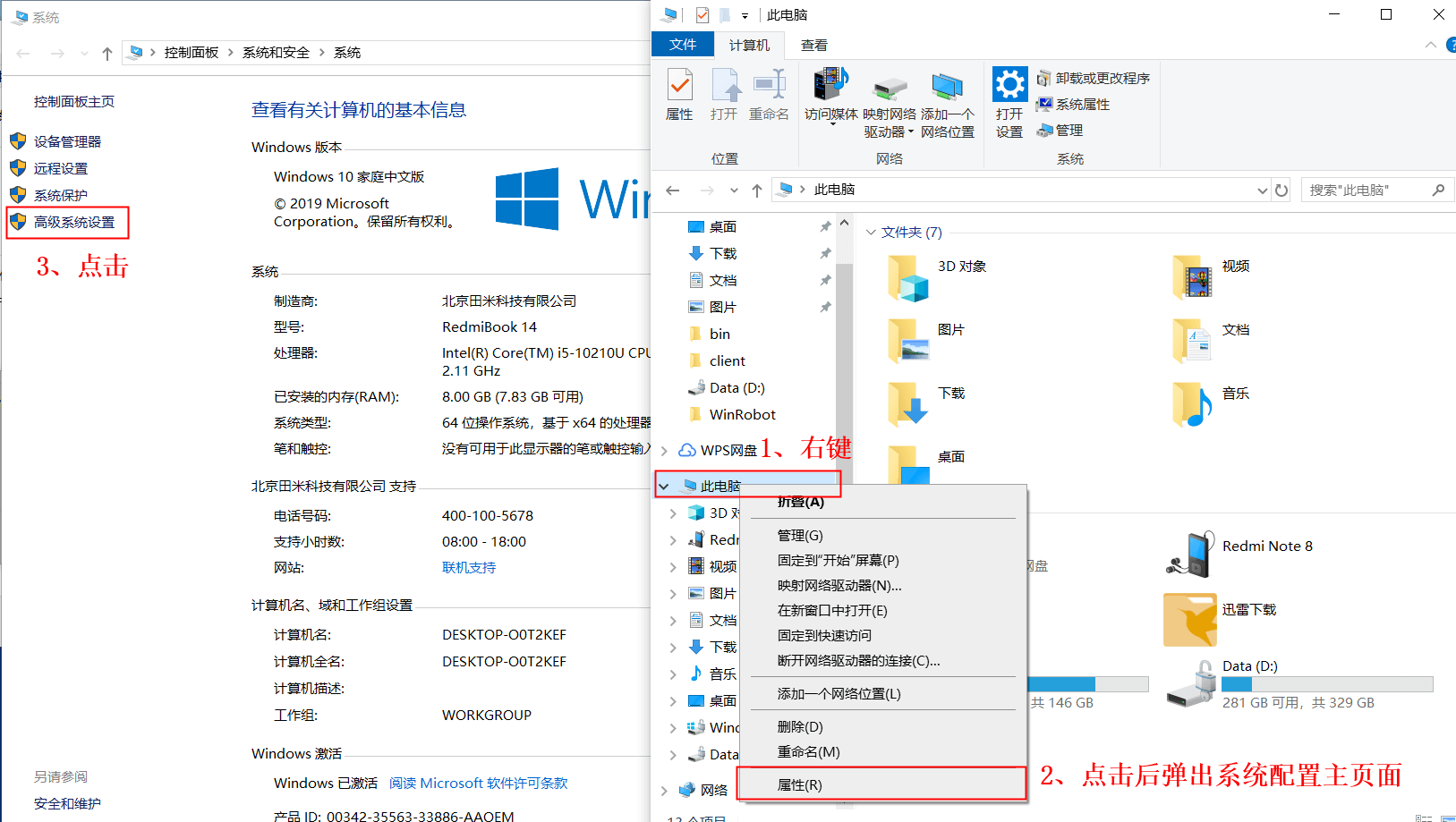Select 管理(G) in the context menu
This screenshot has width=1456, height=822.
pyautogui.click(x=882, y=535)
